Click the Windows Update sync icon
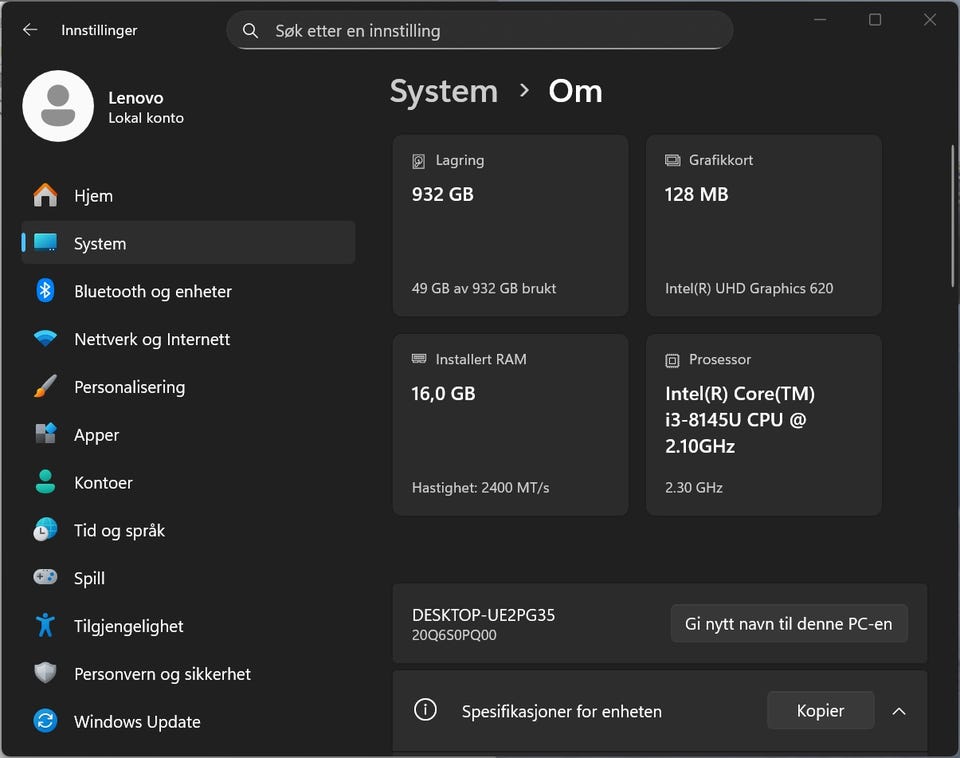Screen dimensions: 960x758 (45, 721)
